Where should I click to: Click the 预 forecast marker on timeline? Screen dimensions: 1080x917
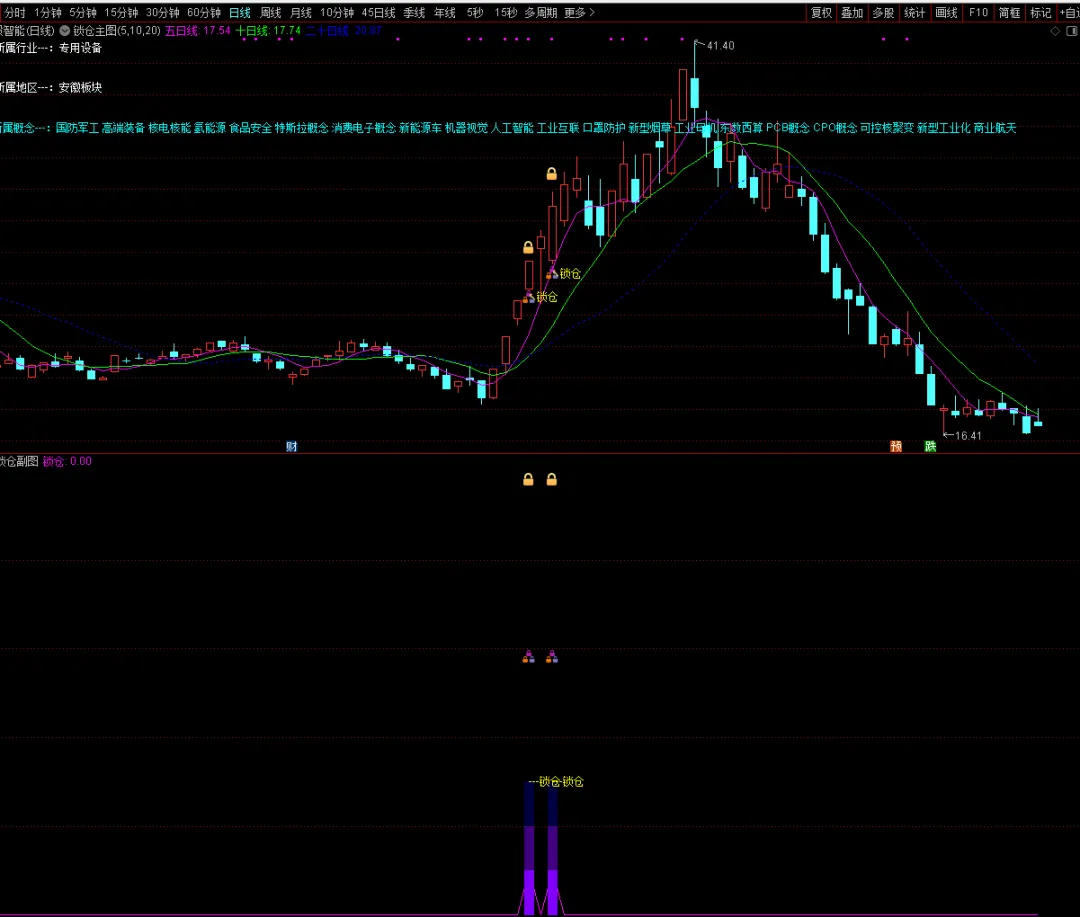896,446
